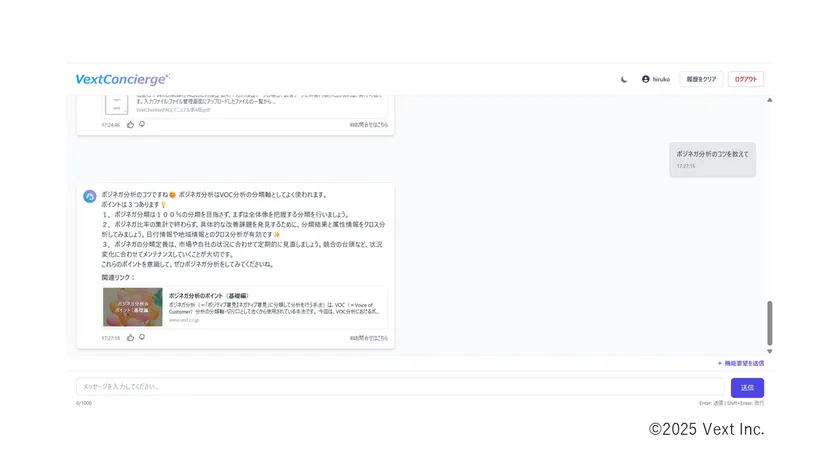Select the user message ポジネガ分析のコツを教えて
Image resolution: width=840 pixels, height=473 pixels.
point(712,154)
